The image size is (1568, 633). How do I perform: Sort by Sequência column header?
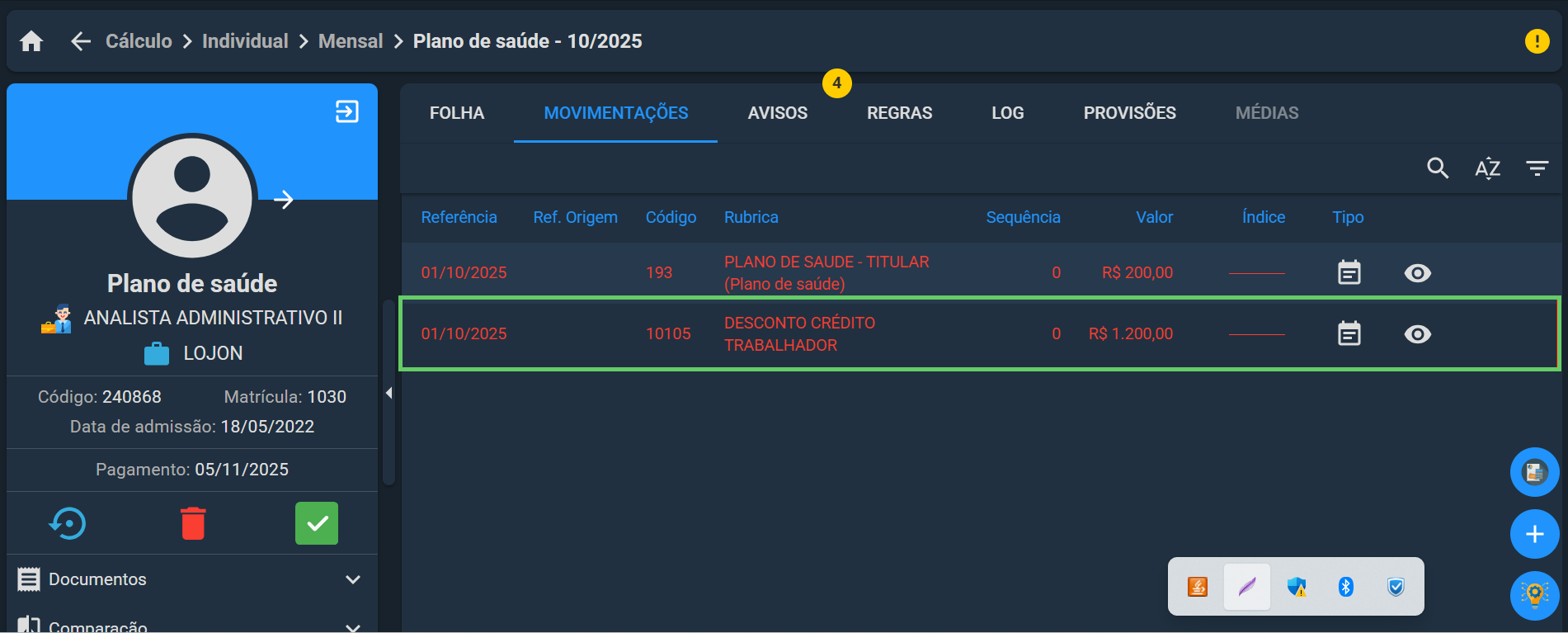click(x=1023, y=217)
